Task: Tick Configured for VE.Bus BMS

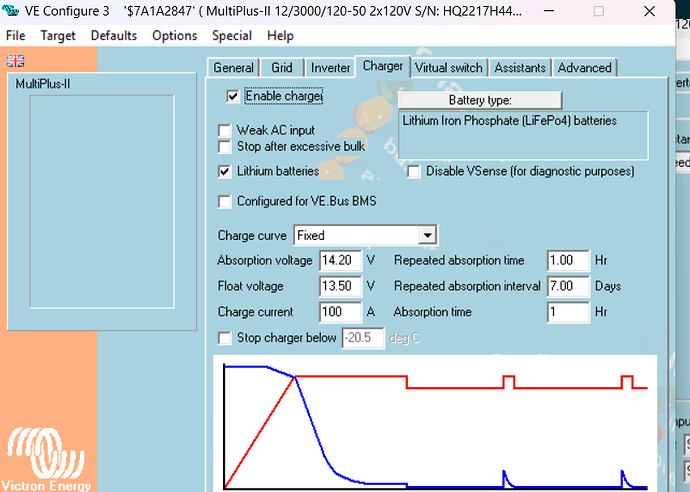Action: (224, 202)
